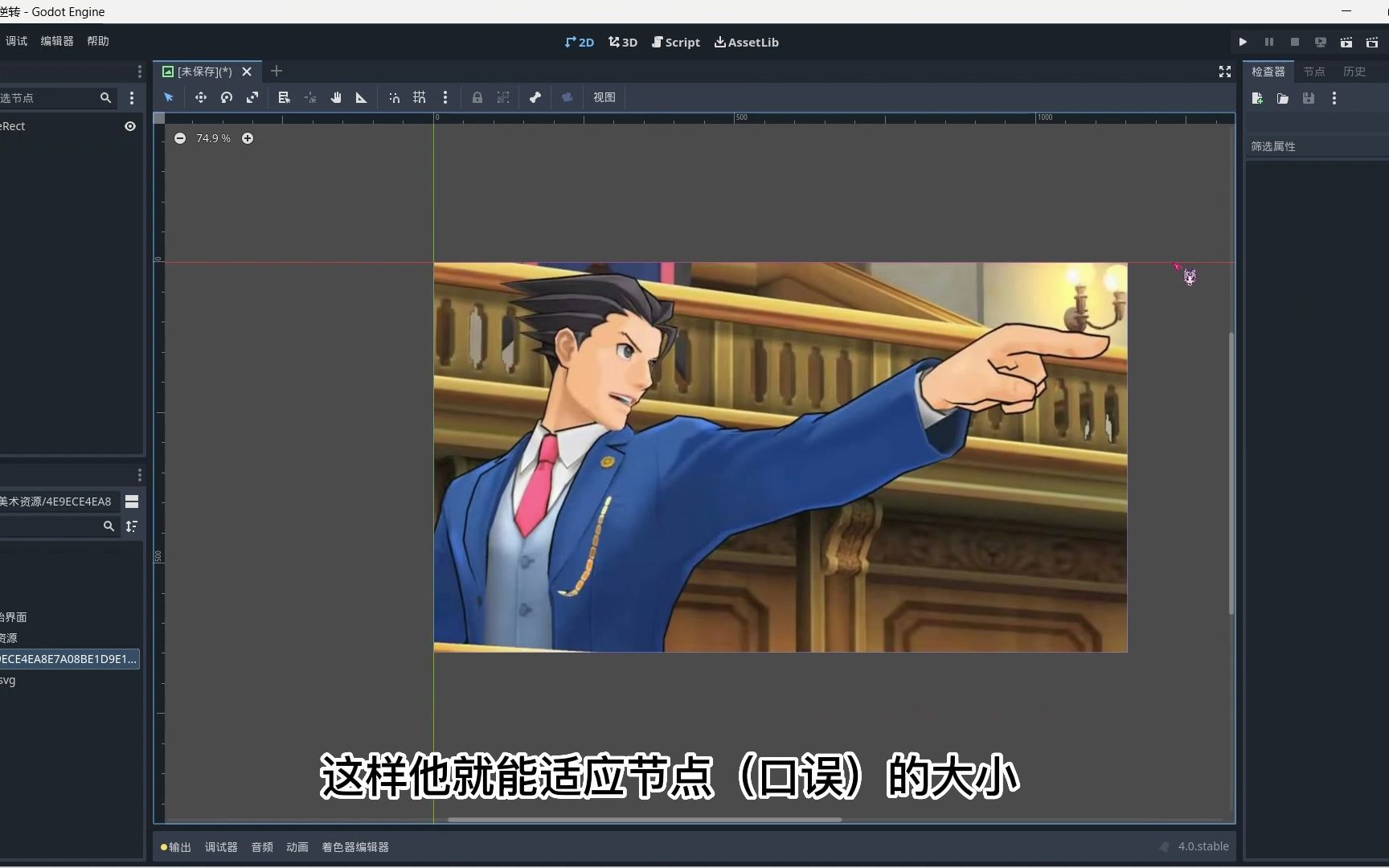Run the project with play button

[x=1244, y=42]
